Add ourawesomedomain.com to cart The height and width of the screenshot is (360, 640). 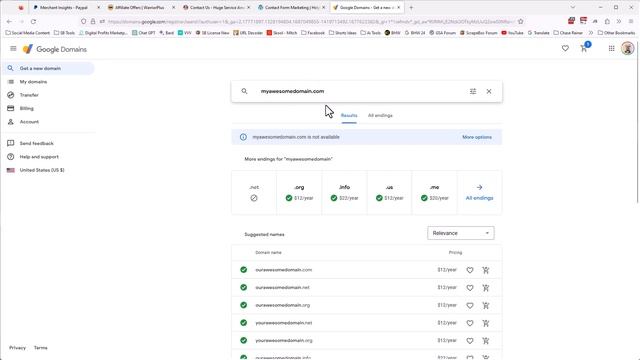pos(486,270)
